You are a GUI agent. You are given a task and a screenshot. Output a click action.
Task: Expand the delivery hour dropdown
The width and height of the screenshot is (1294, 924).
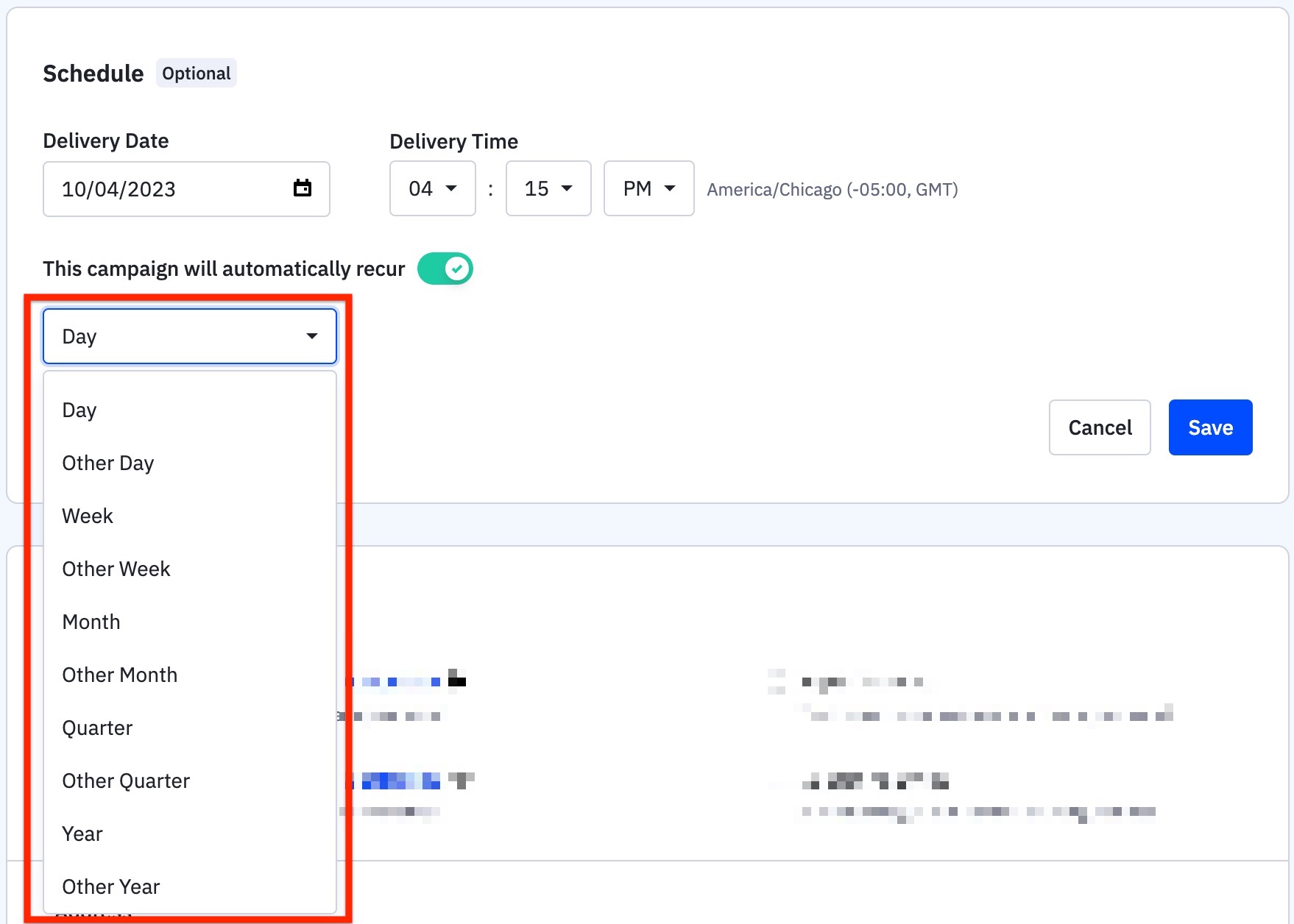432,189
